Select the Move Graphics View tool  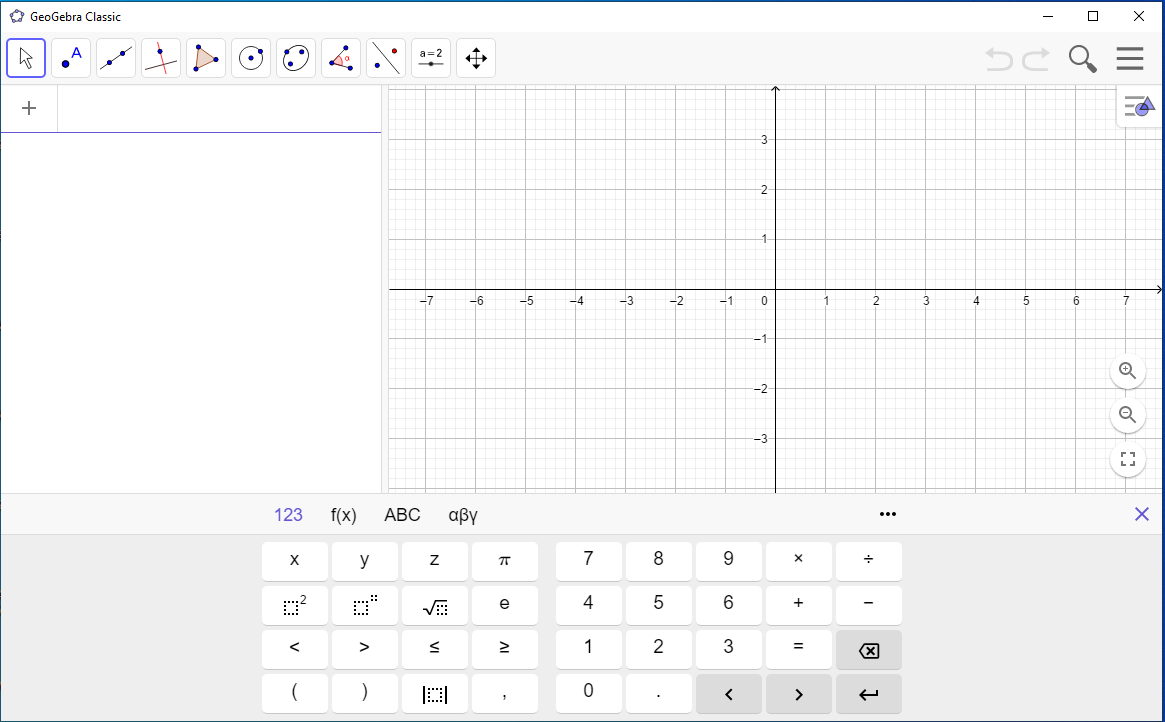coord(476,58)
